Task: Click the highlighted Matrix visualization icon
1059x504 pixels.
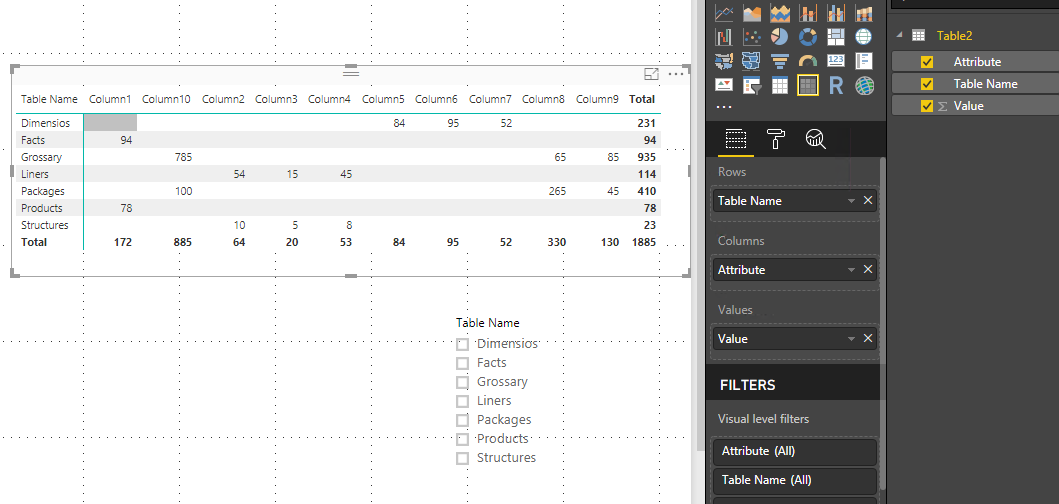Action: tap(808, 86)
